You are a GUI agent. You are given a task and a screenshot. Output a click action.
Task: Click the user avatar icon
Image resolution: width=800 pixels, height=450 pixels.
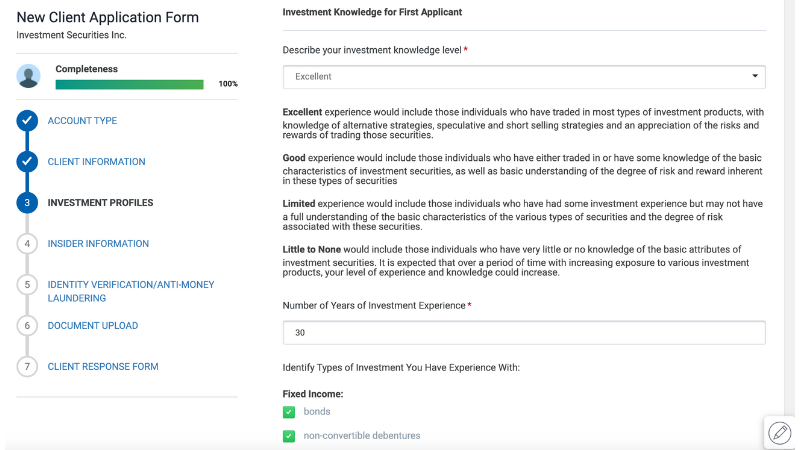click(29, 76)
